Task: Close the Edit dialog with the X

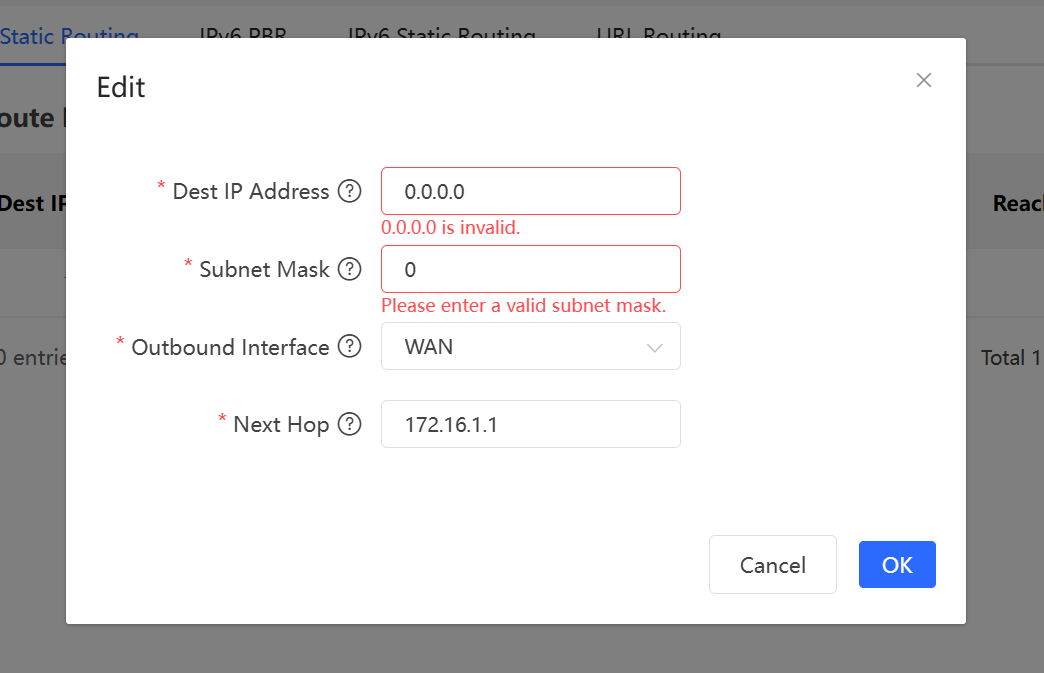Action: [923, 80]
